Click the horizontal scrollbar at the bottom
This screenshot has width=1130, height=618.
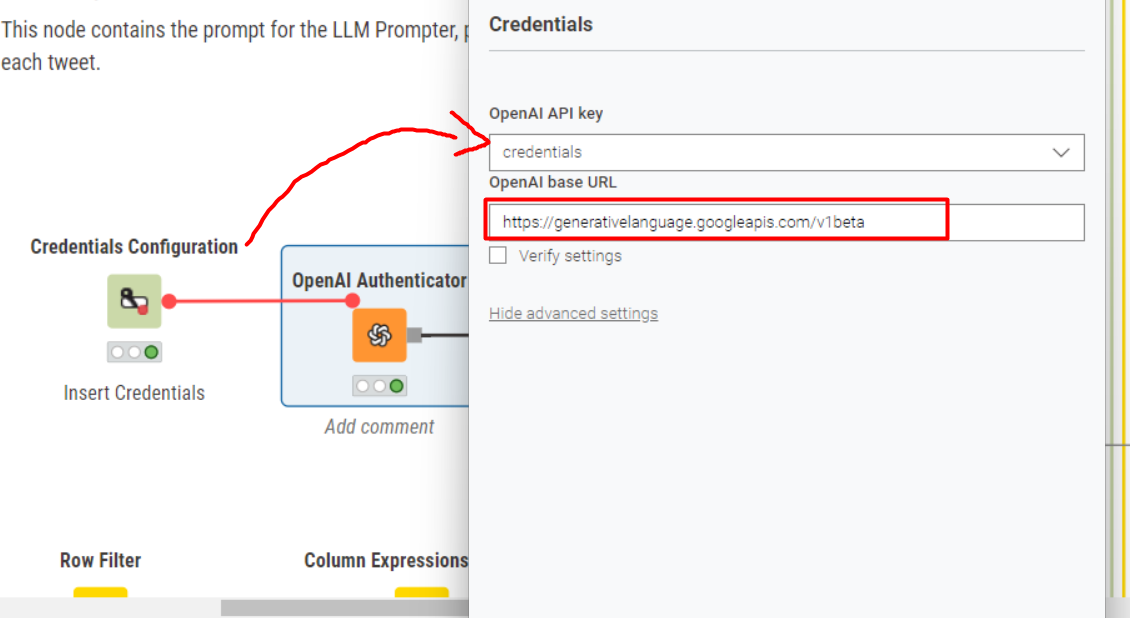(344, 608)
